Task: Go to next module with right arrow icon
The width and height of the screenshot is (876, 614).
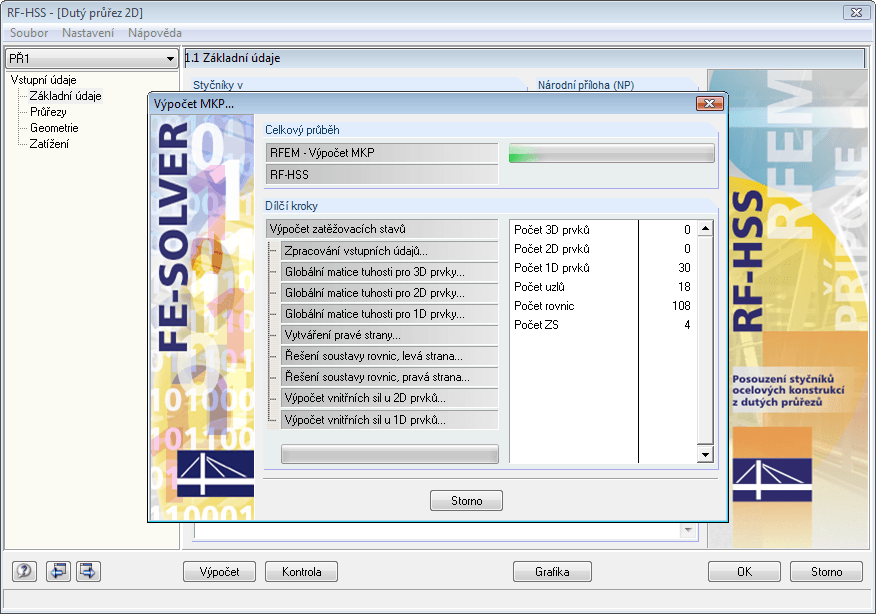Action: tap(88, 571)
